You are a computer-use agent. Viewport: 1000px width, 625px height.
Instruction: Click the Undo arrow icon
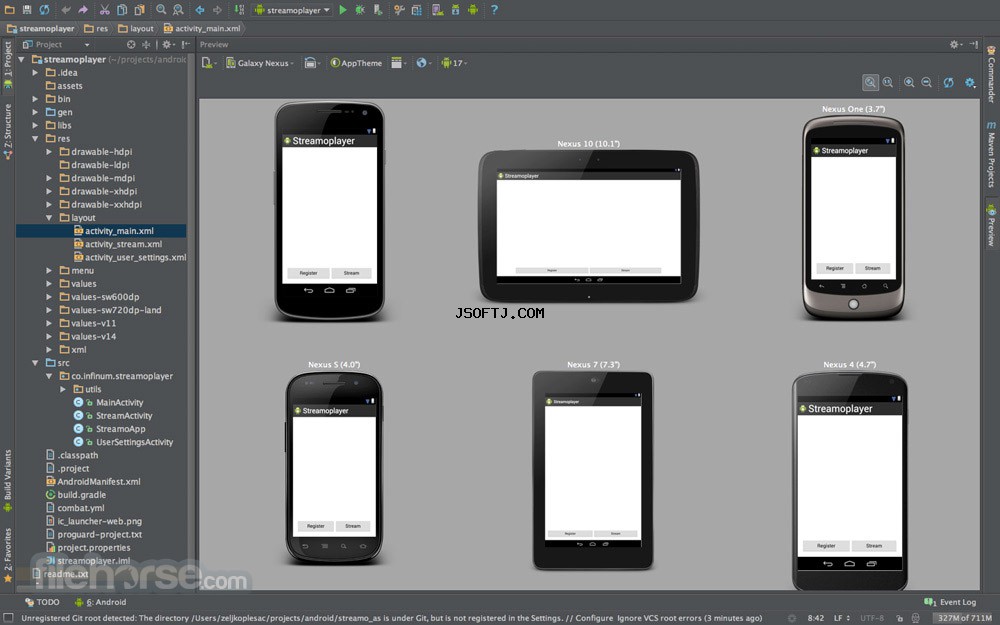[66, 10]
